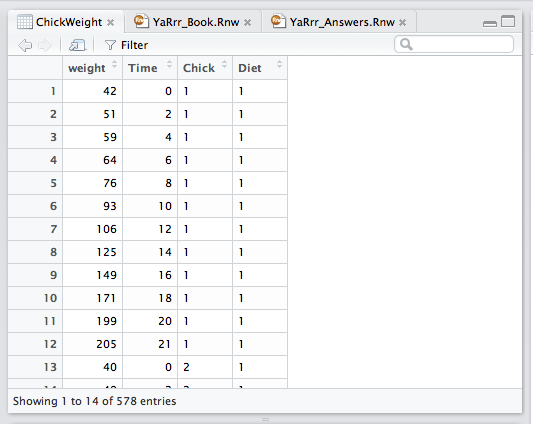Click Time cell with value 20
The height and width of the screenshot is (424, 533).
pyautogui.click(x=150, y=321)
